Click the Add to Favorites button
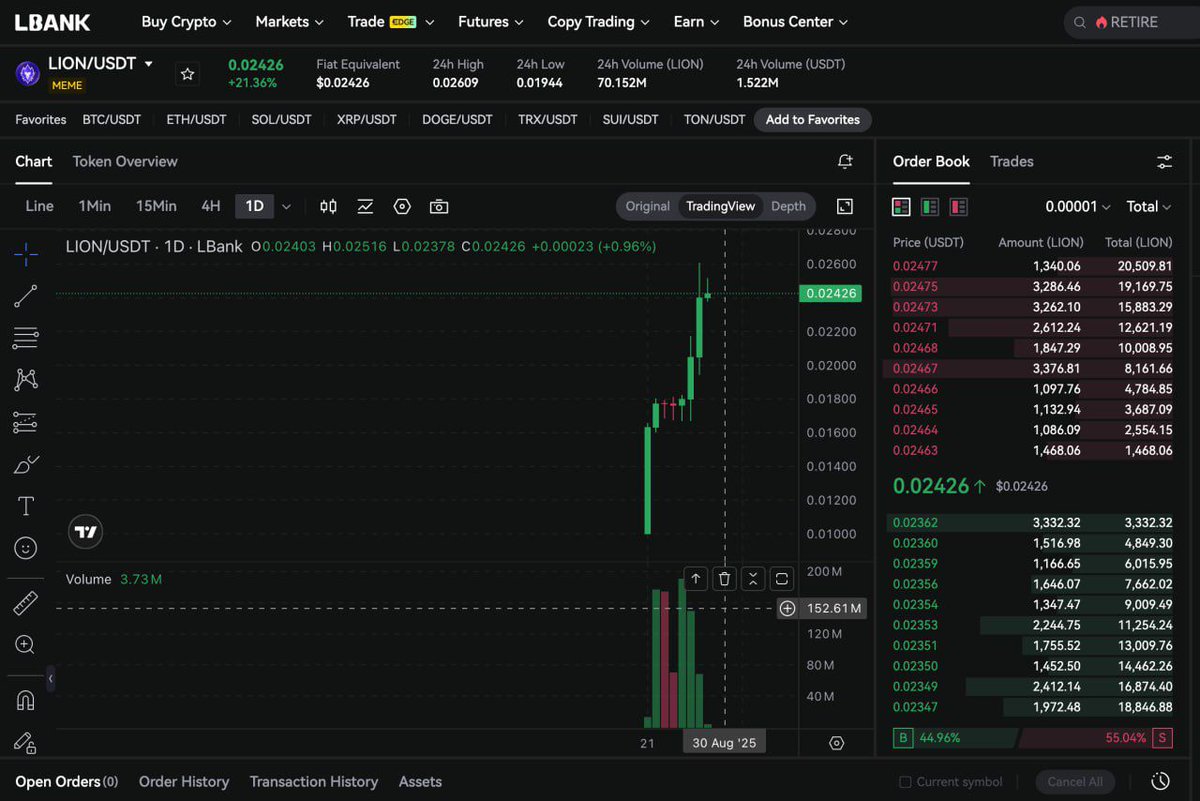 click(813, 119)
